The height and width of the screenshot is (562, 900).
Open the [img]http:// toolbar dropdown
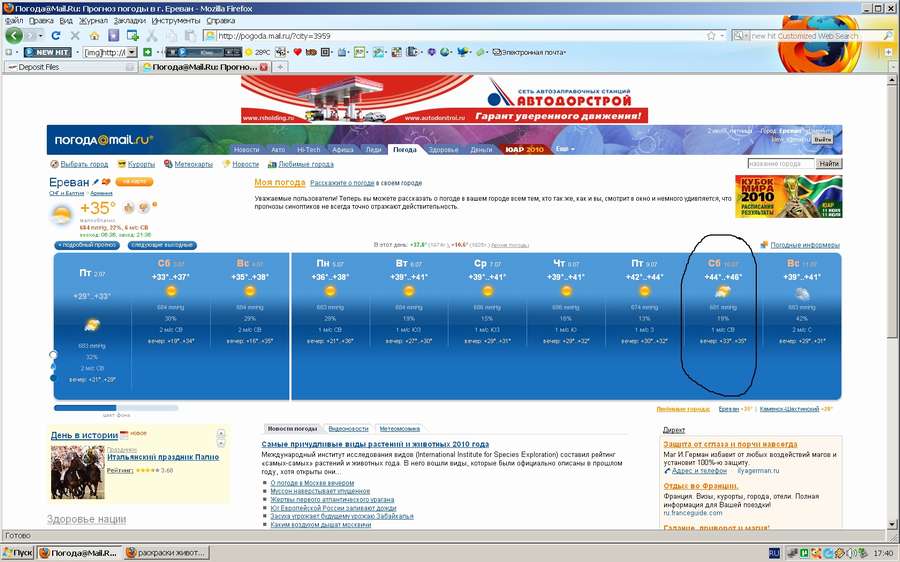[x=132, y=52]
